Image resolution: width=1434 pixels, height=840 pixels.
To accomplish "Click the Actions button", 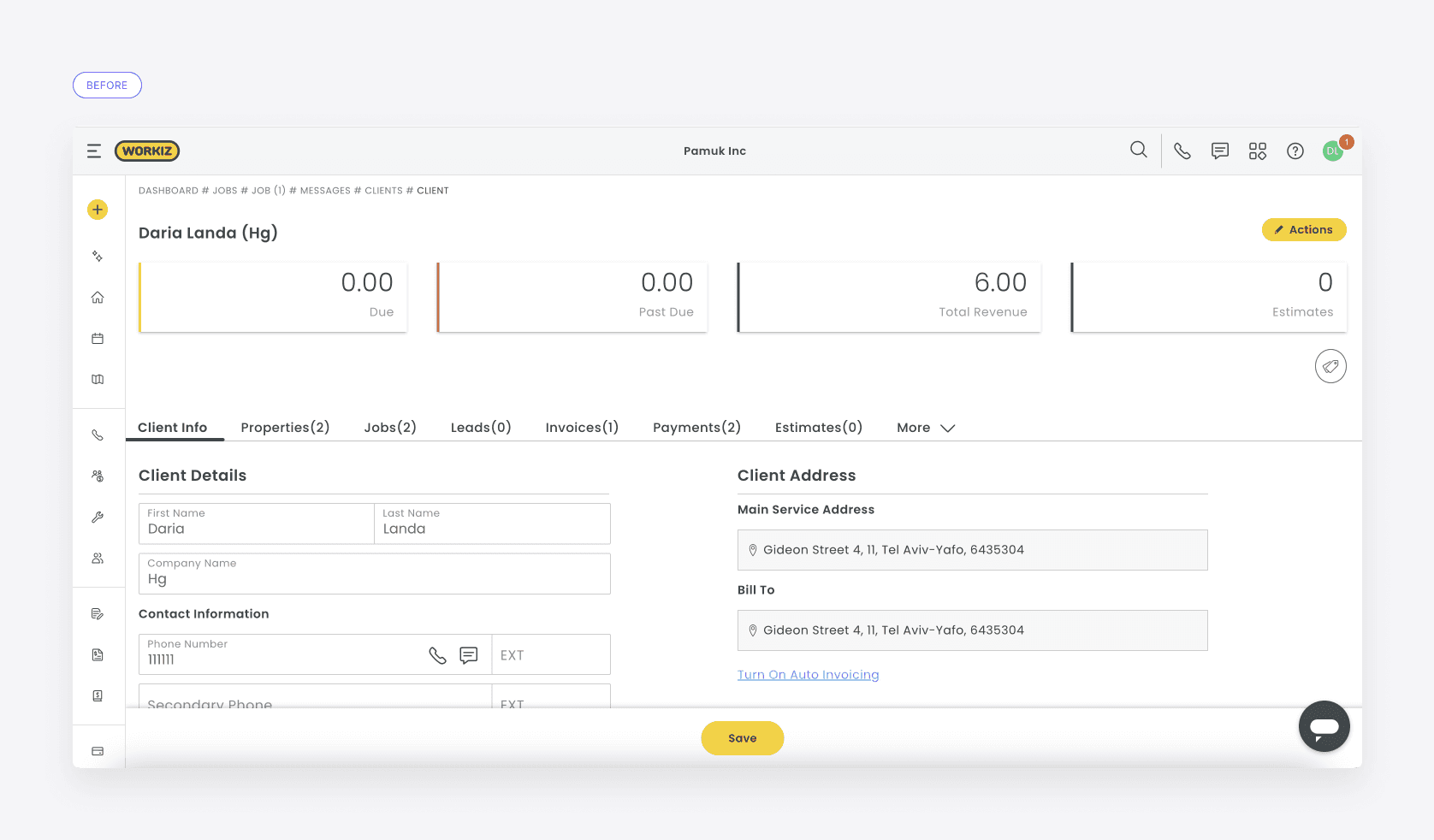I will tap(1304, 229).
